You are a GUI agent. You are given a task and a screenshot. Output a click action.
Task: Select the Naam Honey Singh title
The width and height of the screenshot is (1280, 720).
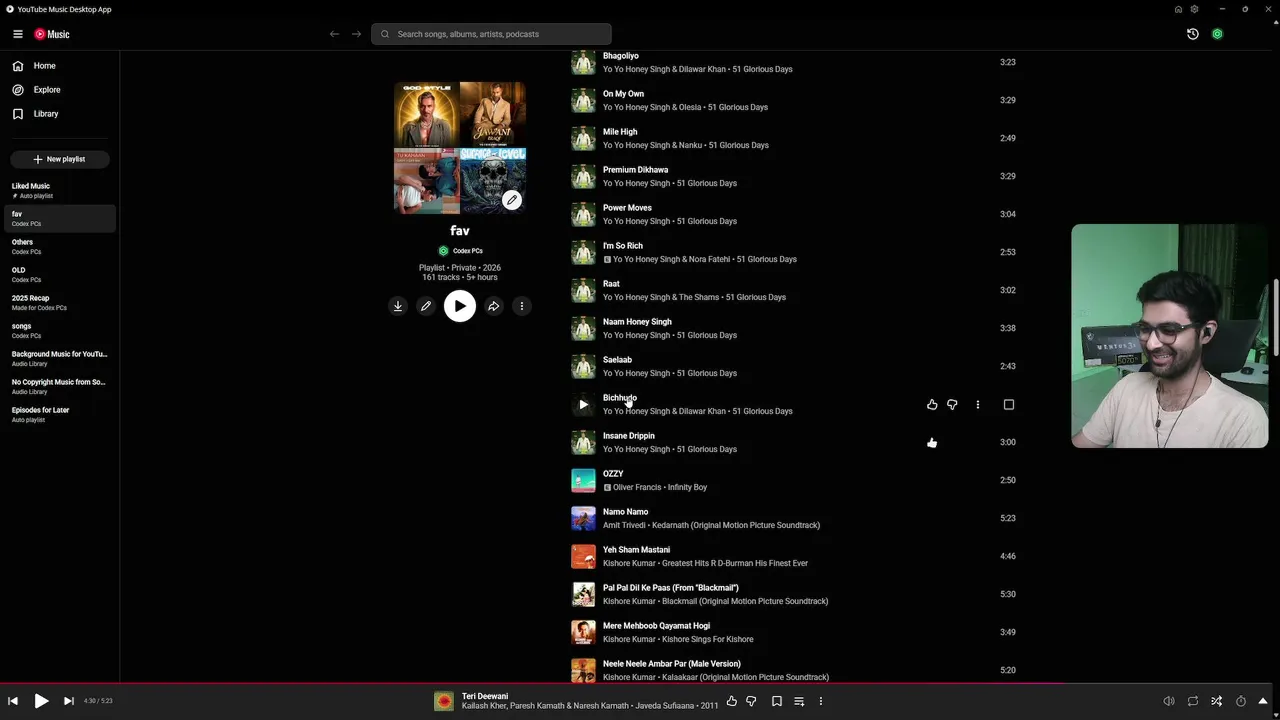coord(637,322)
